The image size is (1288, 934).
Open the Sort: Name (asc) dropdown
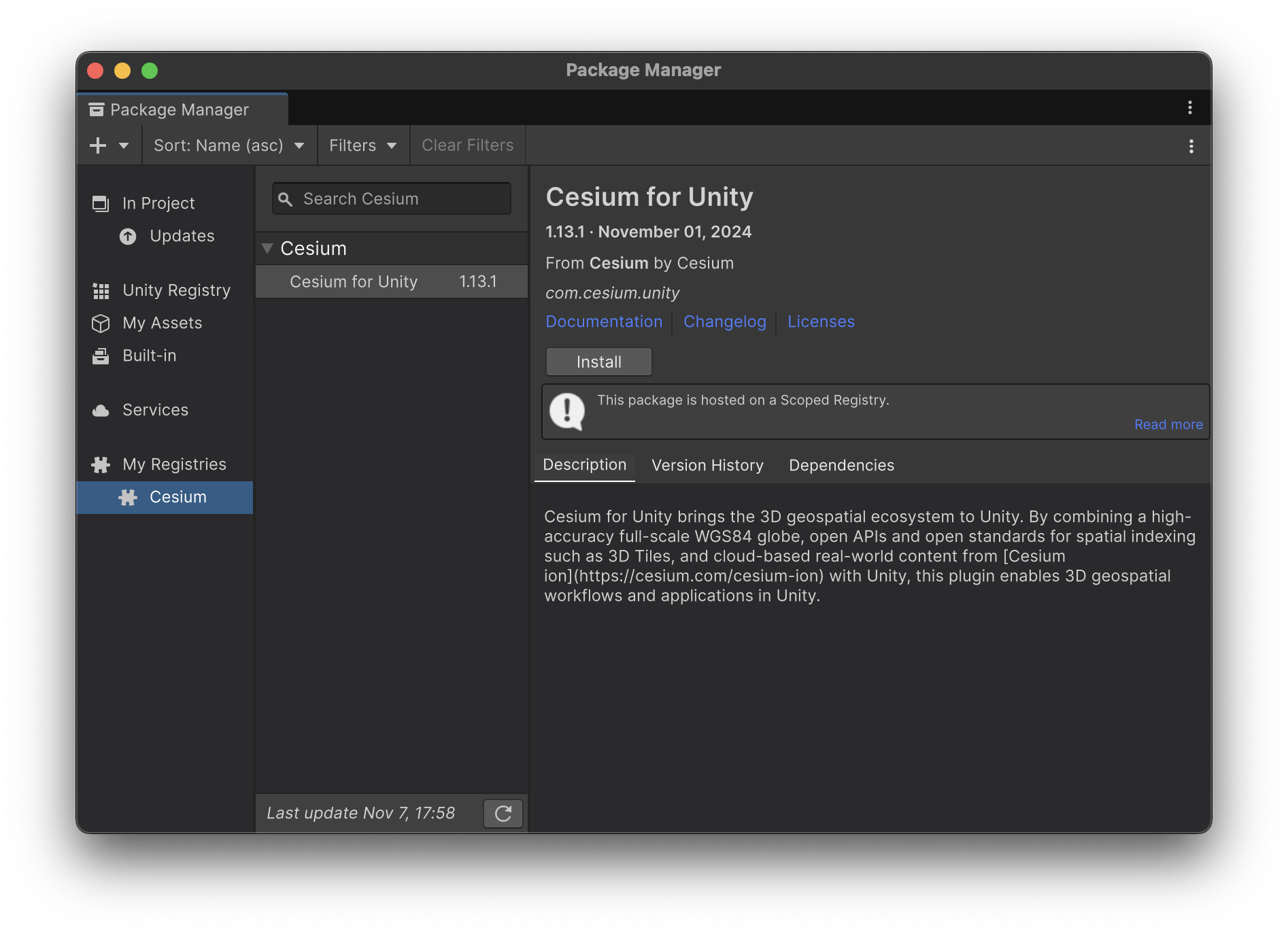(229, 145)
